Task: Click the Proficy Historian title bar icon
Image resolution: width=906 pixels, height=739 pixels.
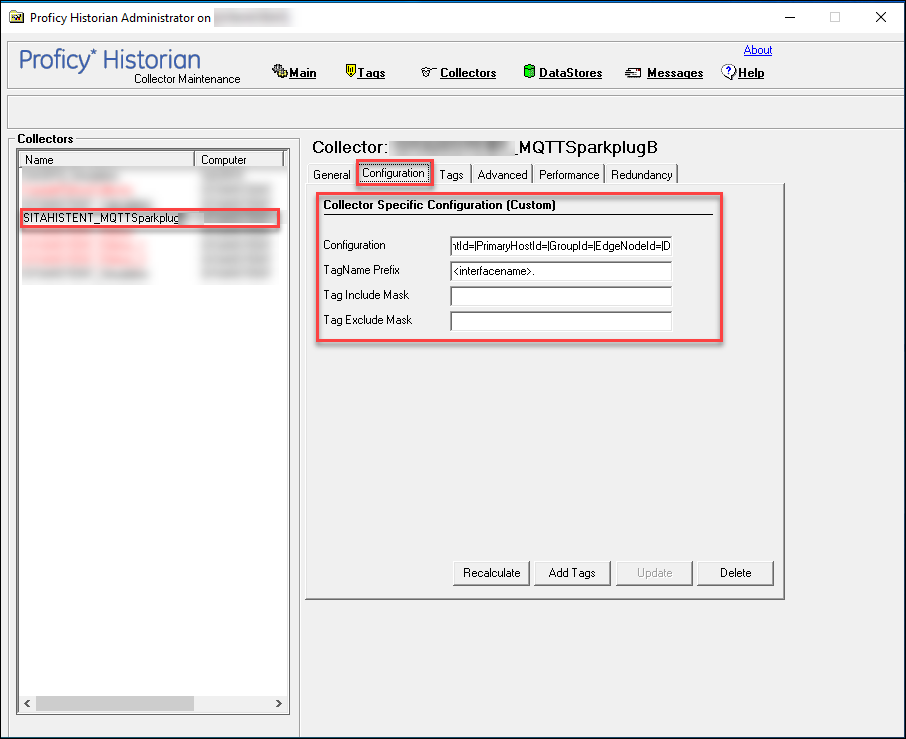Action: (x=17, y=17)
